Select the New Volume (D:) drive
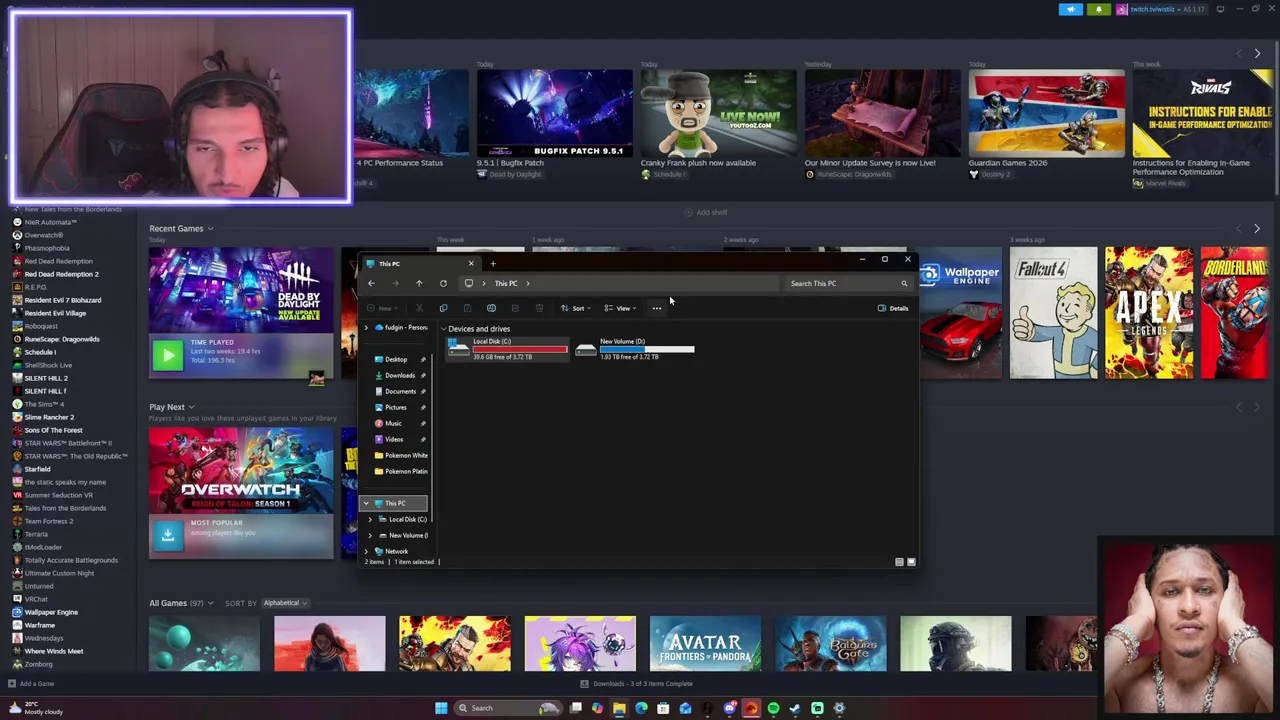1280x720 pixels. pos(636,349)
